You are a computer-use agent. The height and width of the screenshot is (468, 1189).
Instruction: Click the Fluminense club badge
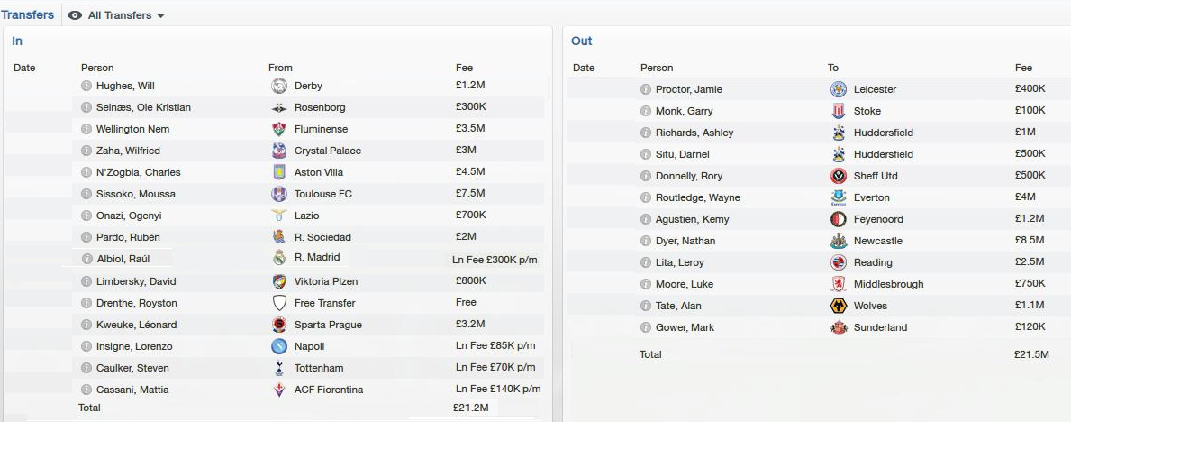click(x=279, y=129)
